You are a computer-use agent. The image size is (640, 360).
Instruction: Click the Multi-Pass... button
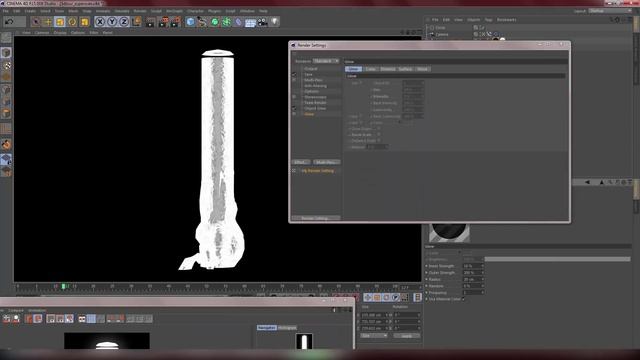coord(327,162)
